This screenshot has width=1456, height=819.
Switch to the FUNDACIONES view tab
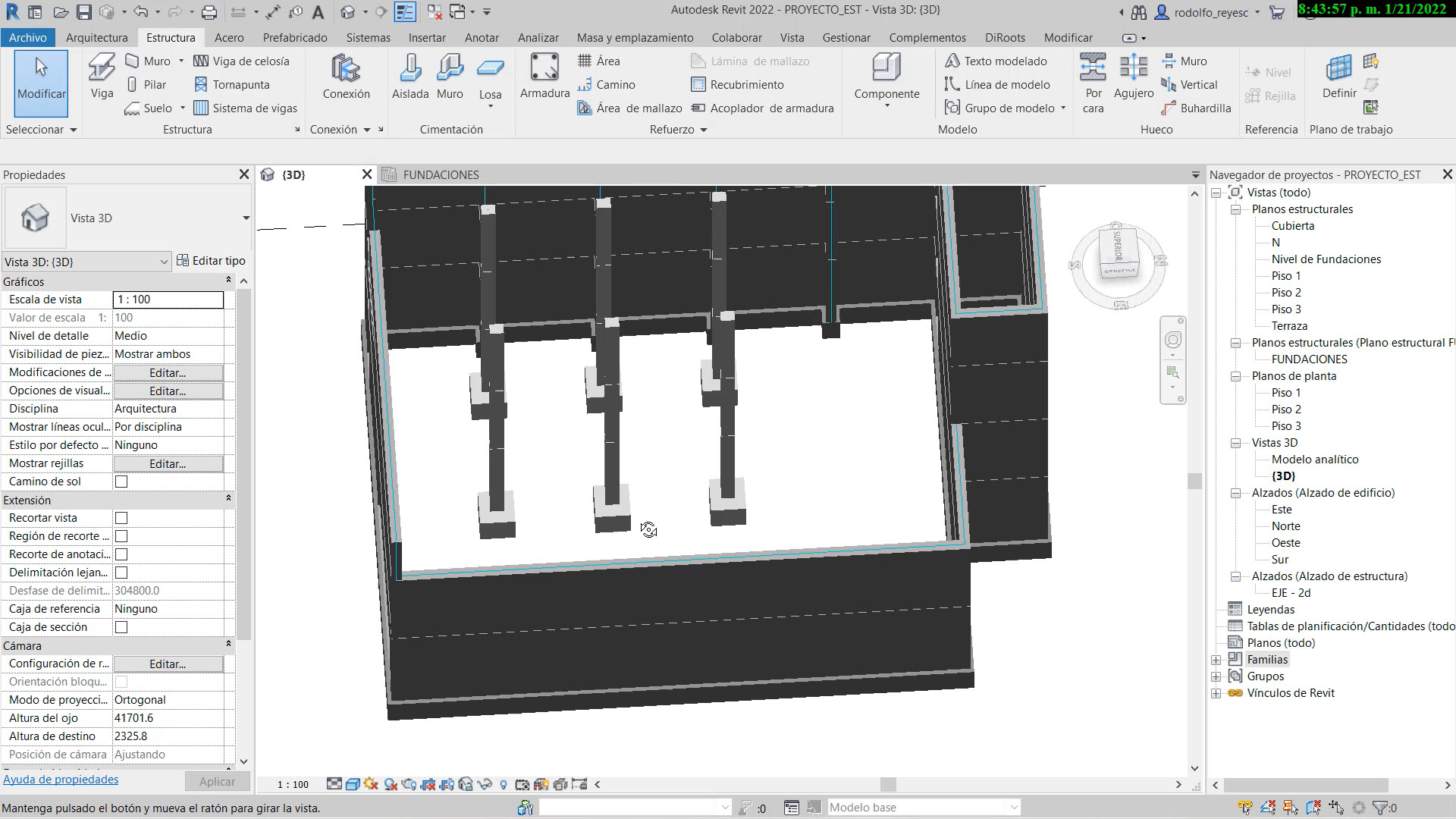tap(440, 175)
